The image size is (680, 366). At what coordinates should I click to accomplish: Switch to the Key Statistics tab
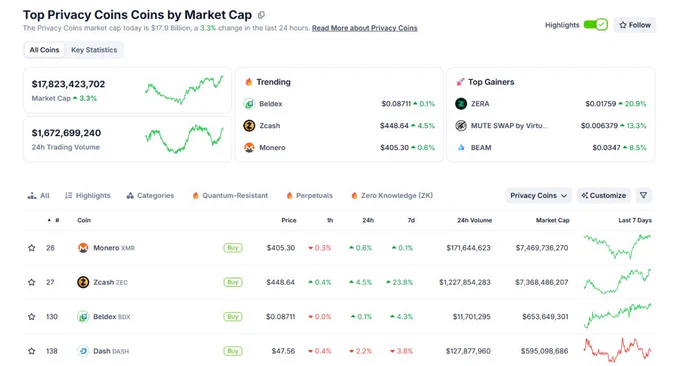[94, 50]
